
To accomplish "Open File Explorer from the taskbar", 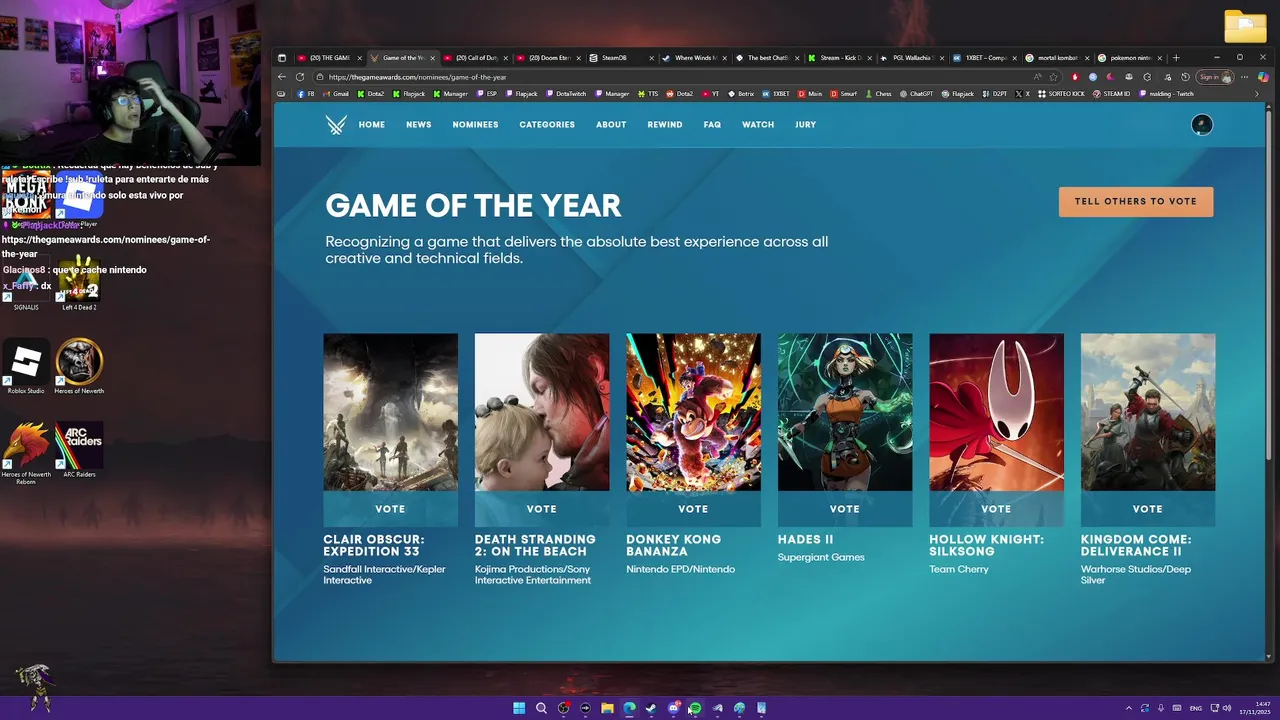I will click(x=607, y=708).
